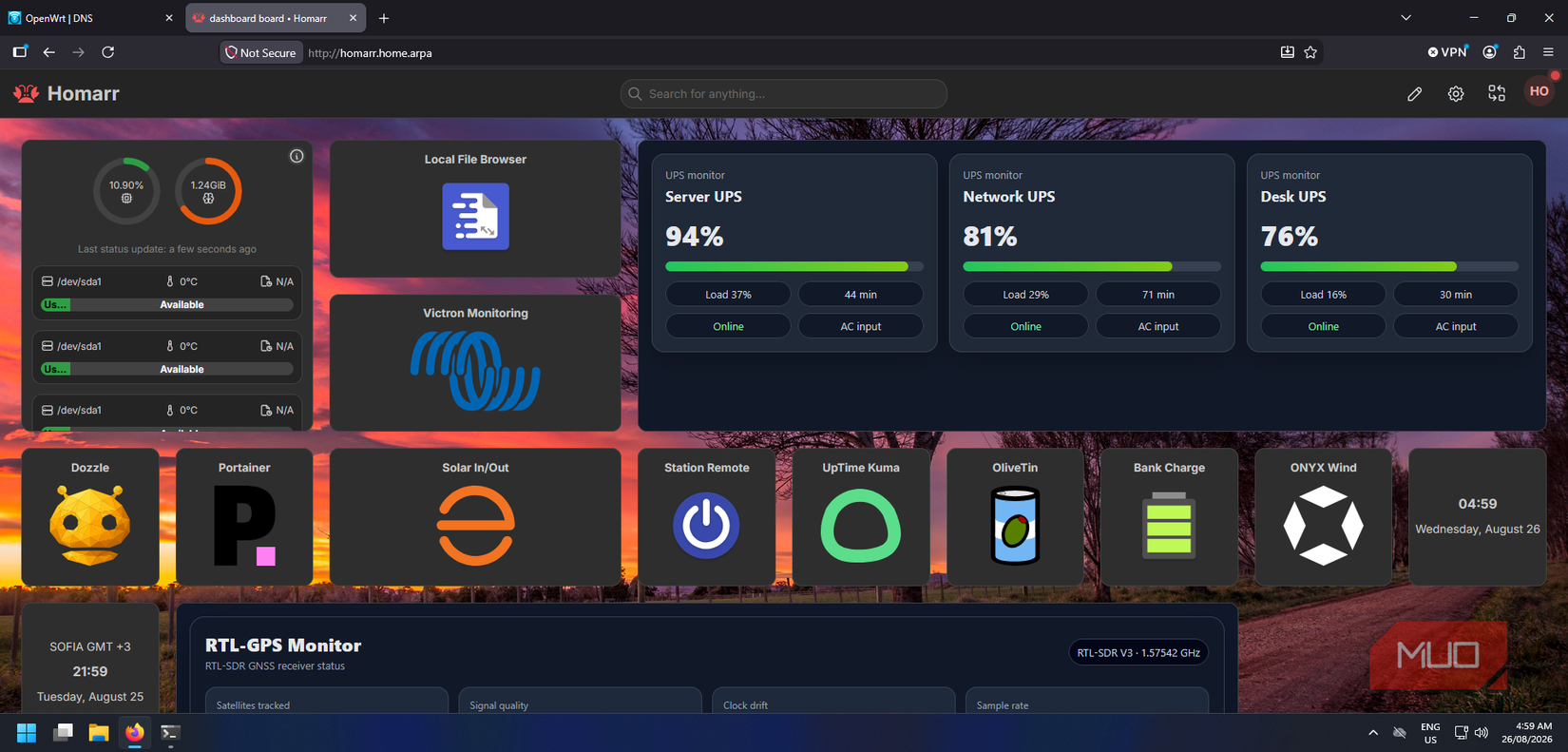The height and width of the screenshot is (752, 1568).
Task: Enter board edit mode with pencil icon
Action: click(x=1415, y=93)
